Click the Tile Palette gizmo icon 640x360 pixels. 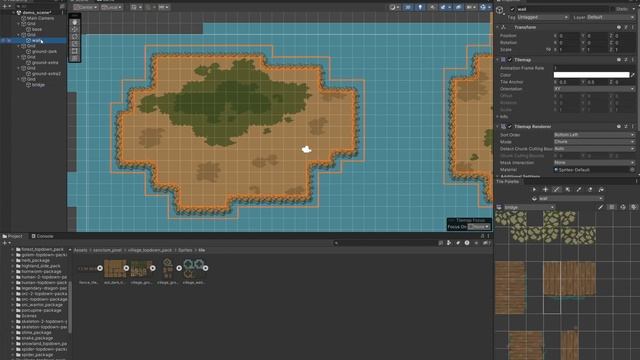[x=623, y=207]
